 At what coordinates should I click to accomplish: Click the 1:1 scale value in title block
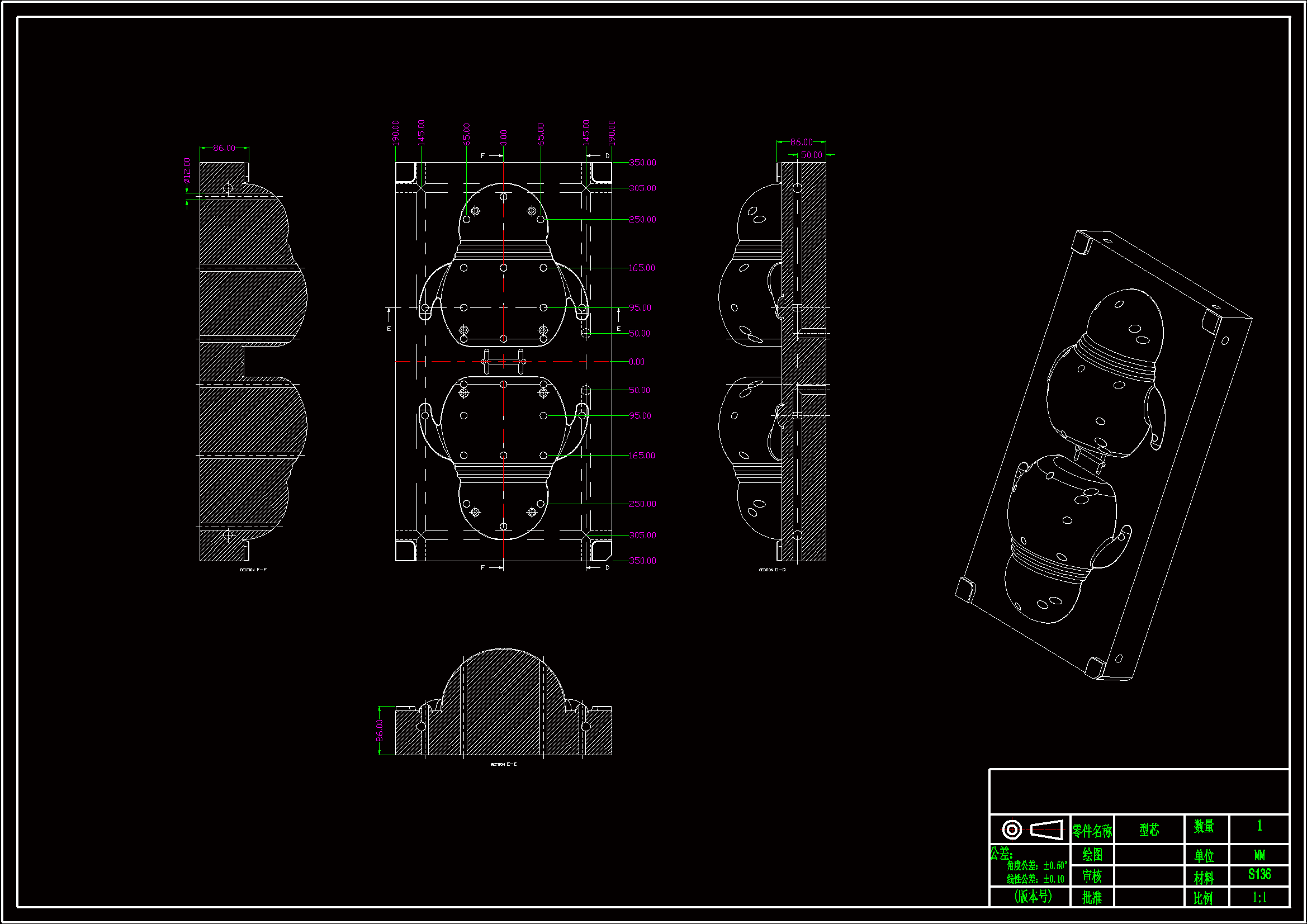point(1258,898)
